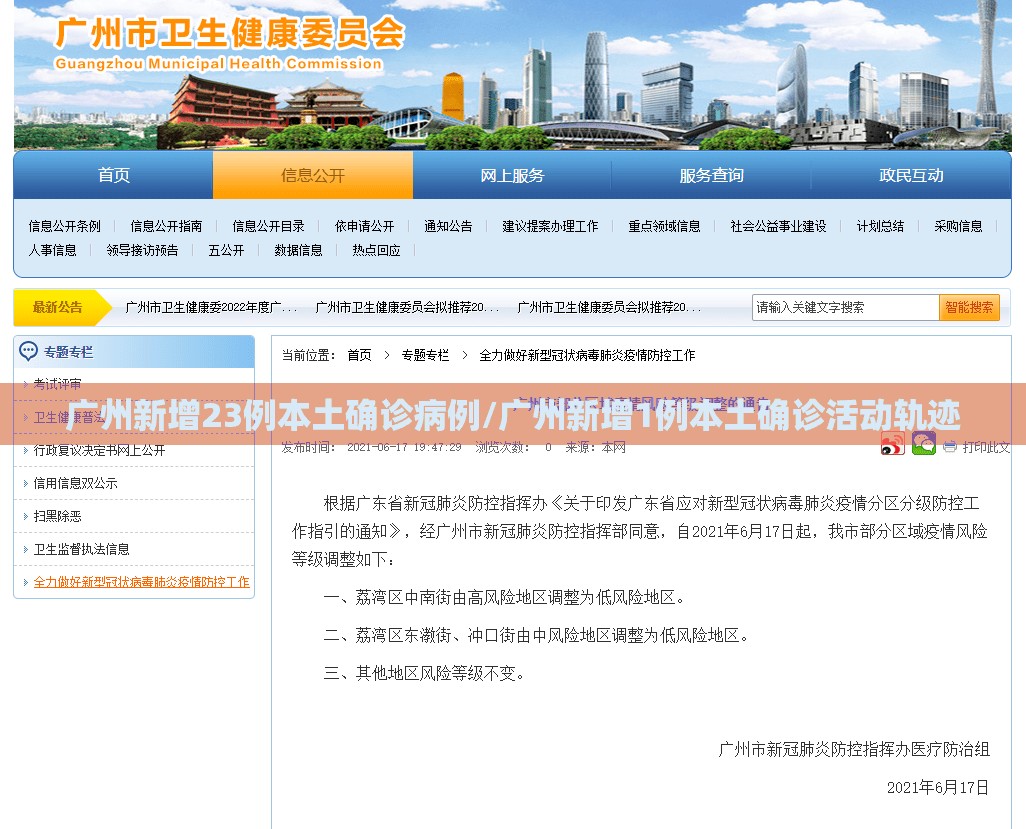The width and height of the screenshot is (1026, 829).
Task: Open 建议提案办理工作 submenu link
Action: tap(550, 226)
